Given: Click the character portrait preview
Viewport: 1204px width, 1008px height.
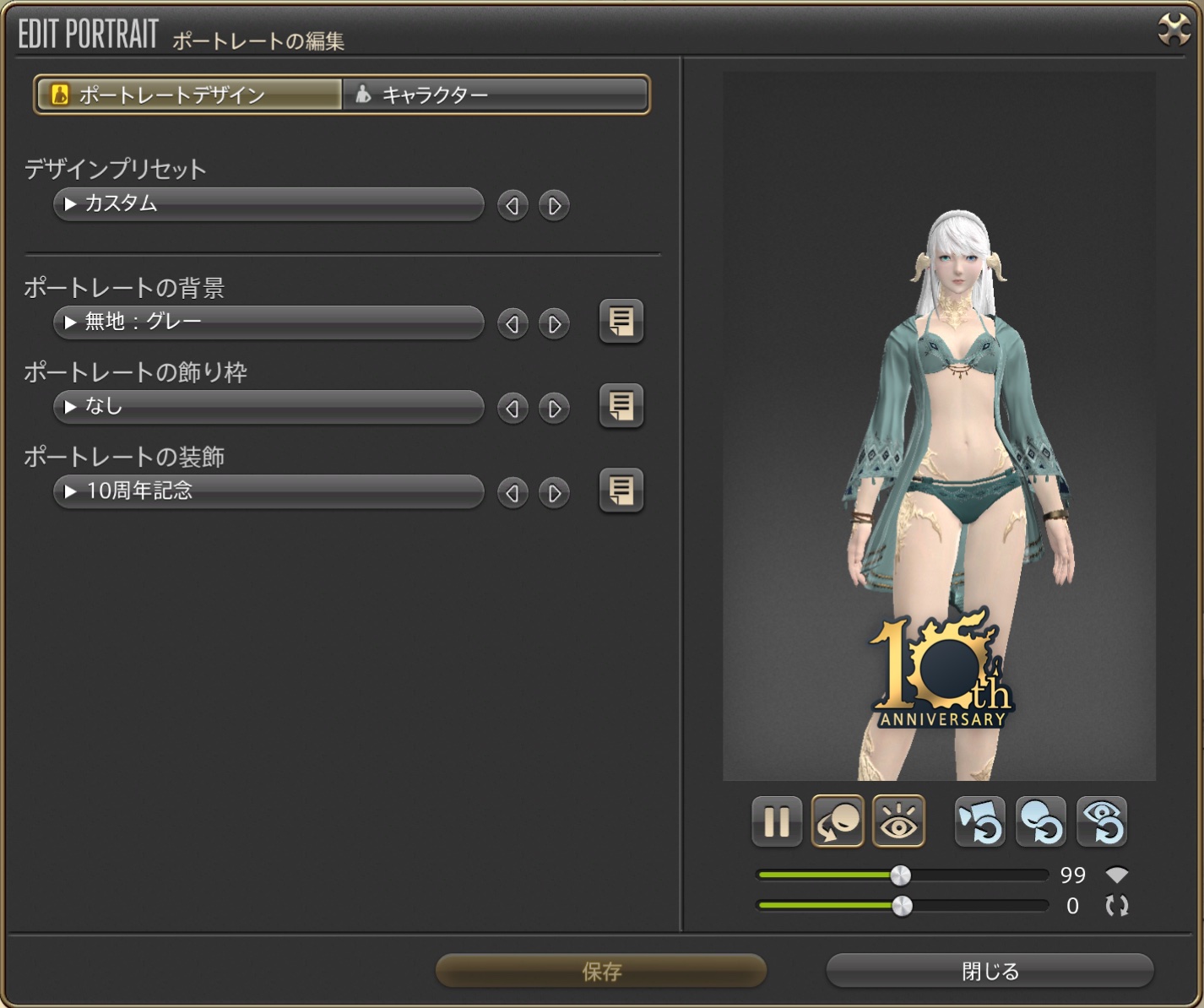Looking at the screenshot, I should coord(939,426).
